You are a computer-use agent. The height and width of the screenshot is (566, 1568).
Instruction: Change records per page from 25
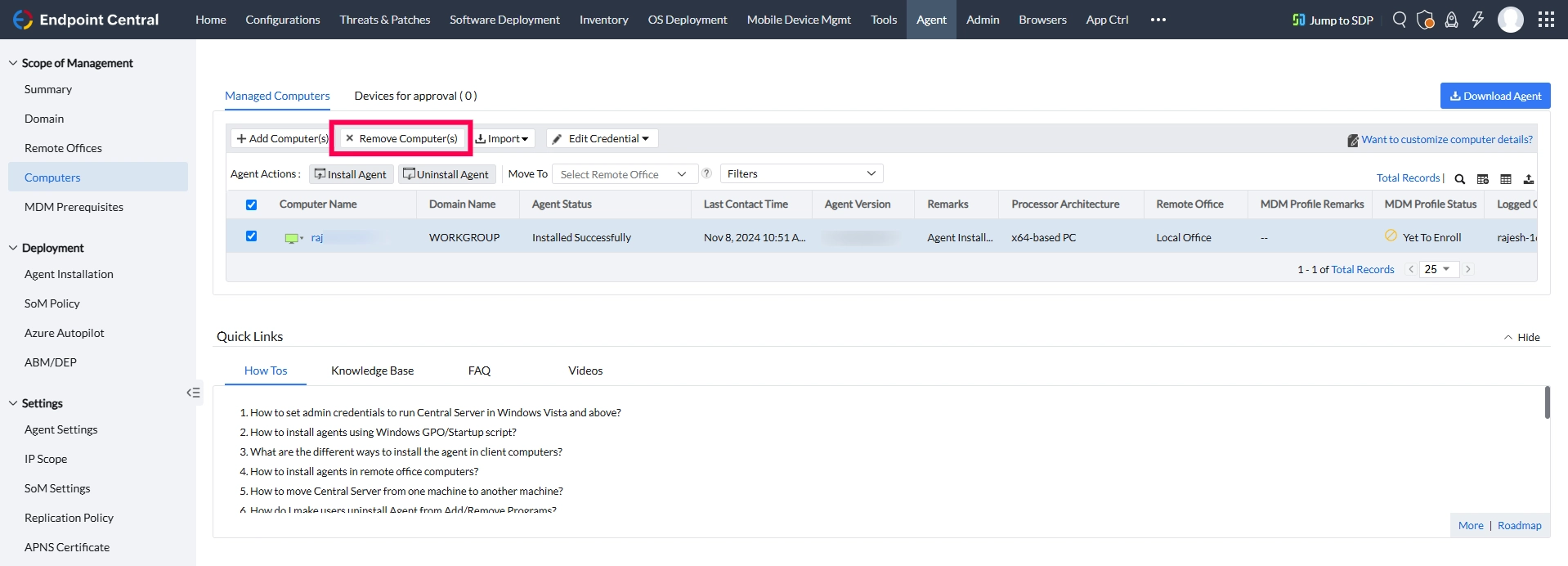[1439, 269]
